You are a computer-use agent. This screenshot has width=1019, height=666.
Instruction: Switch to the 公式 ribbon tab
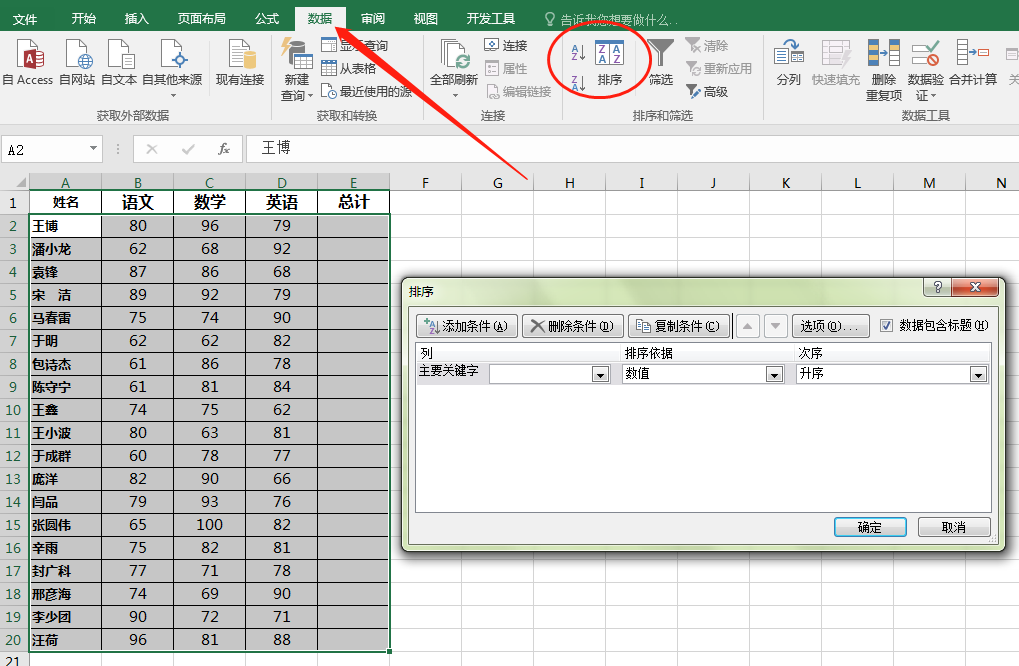click(x=267, y=19)
